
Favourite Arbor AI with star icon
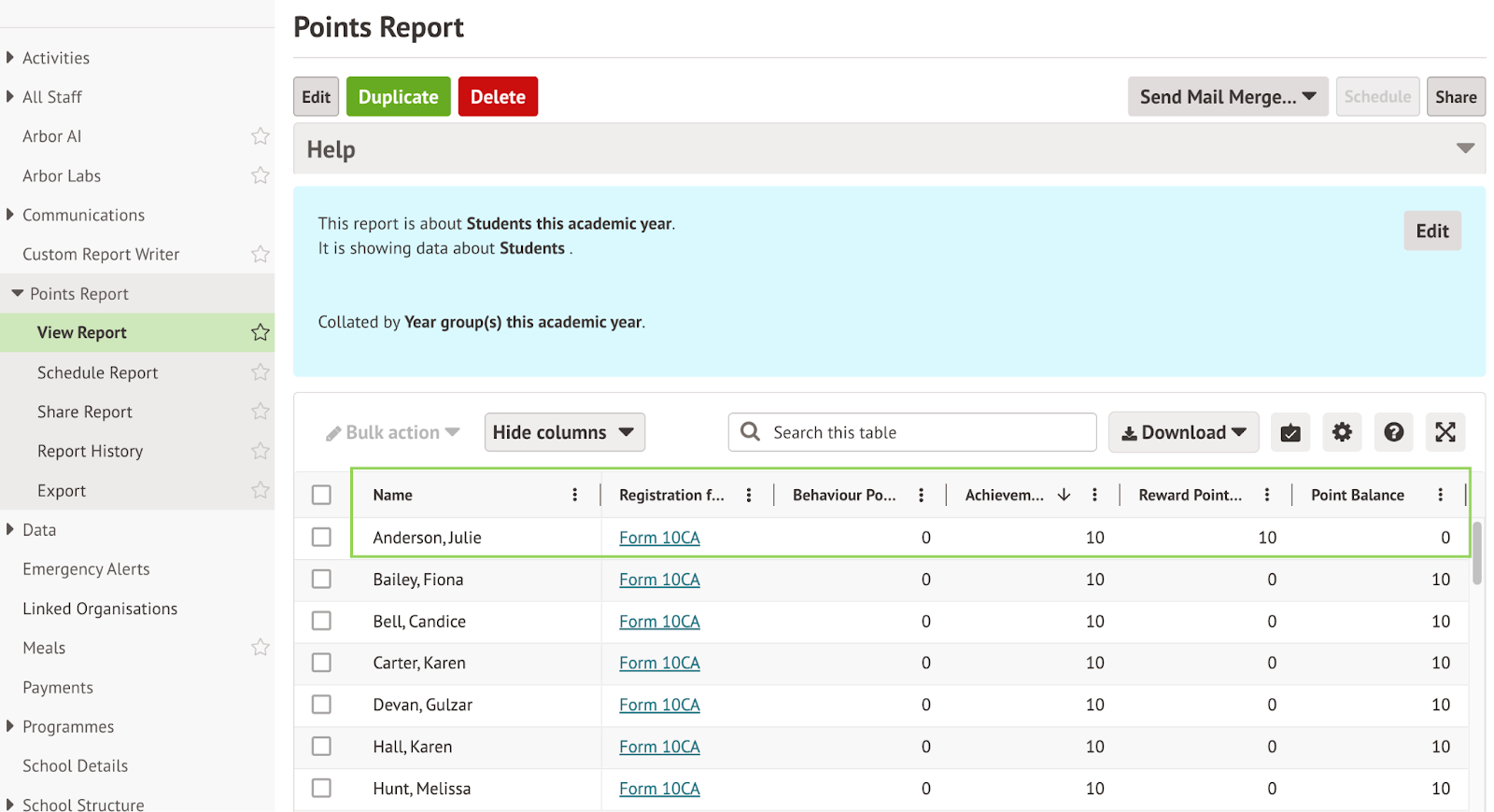[261, 136]
